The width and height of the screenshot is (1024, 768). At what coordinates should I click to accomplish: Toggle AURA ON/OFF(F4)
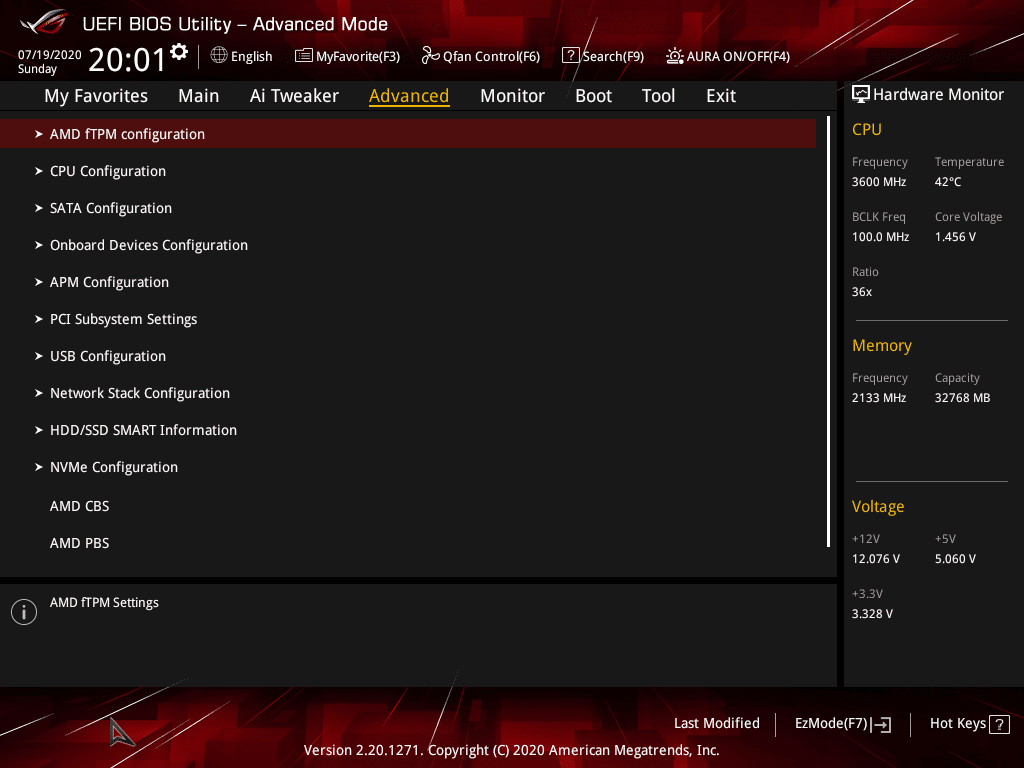coord(728,56)
